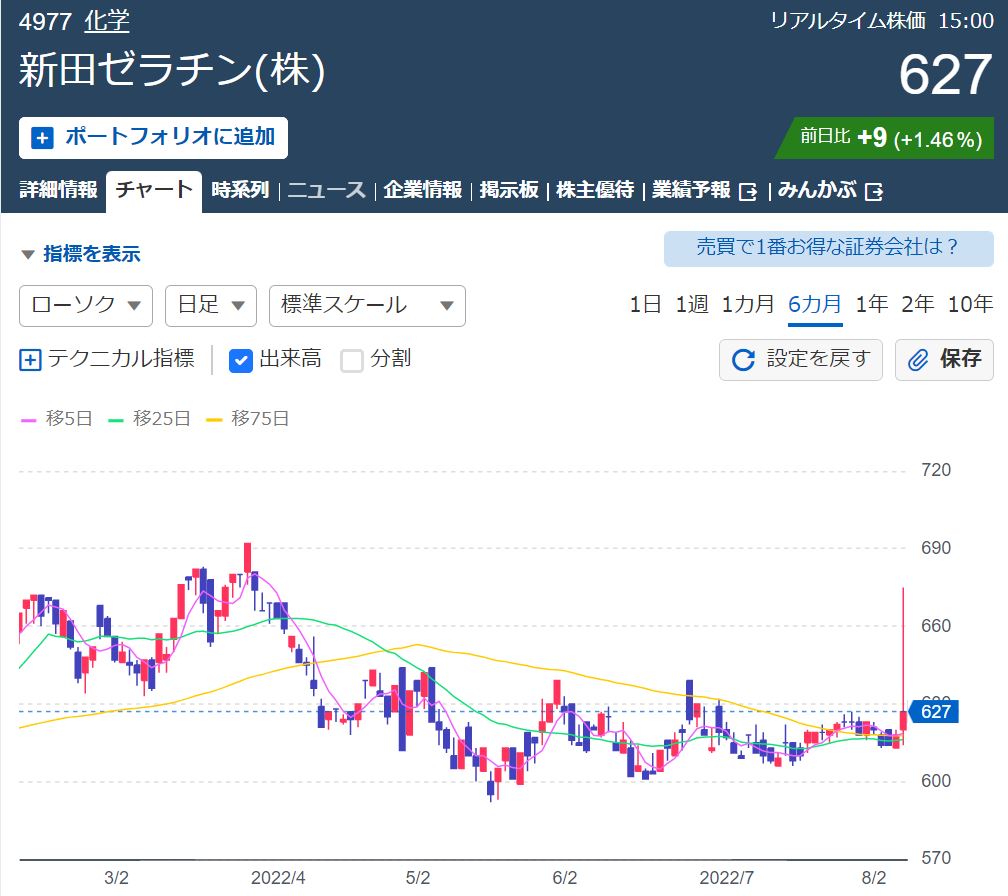Click 売買で1番お得な証券会社は？ banner
The width and height of the screenshot is (1008, 896).
pos(829,248)
